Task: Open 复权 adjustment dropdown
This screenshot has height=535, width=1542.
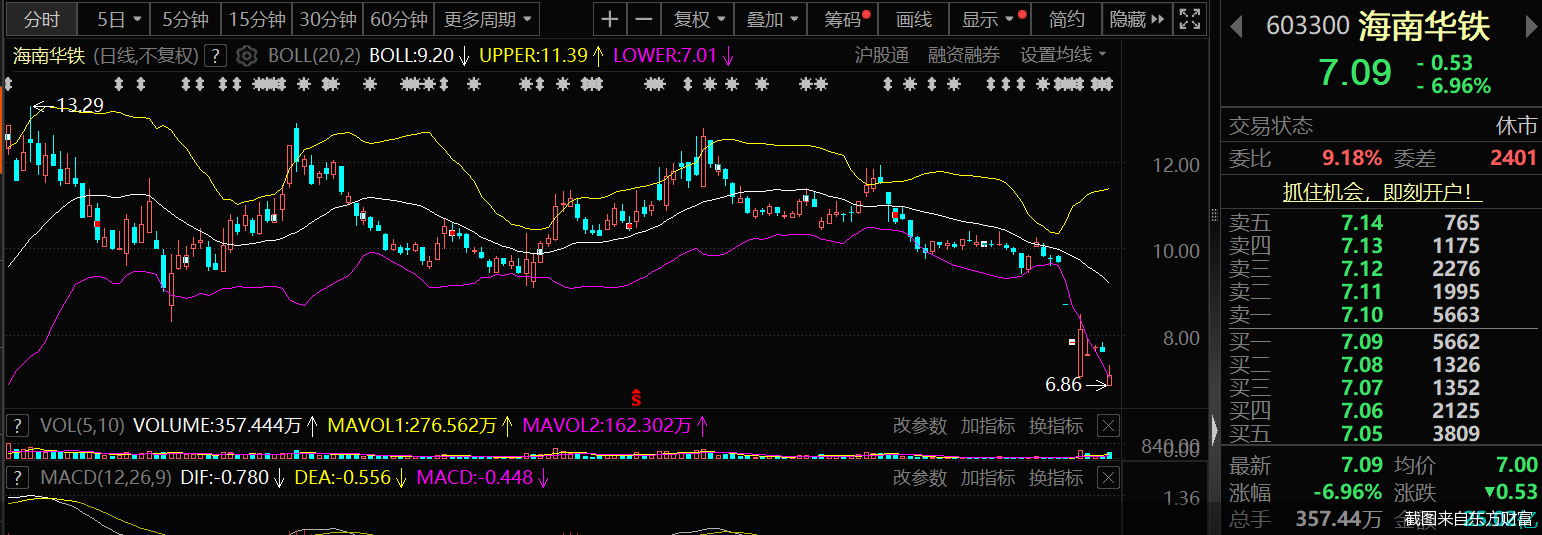Action: click(x=699, y=19)
